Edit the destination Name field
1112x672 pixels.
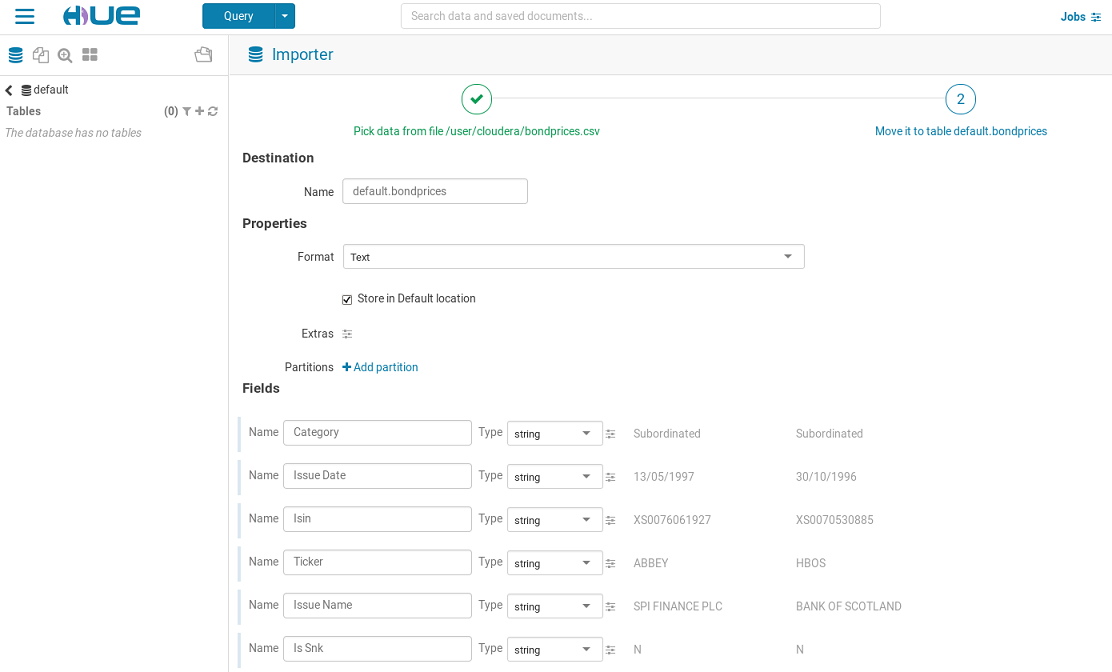pyautogui.click(x=435, y=191)
